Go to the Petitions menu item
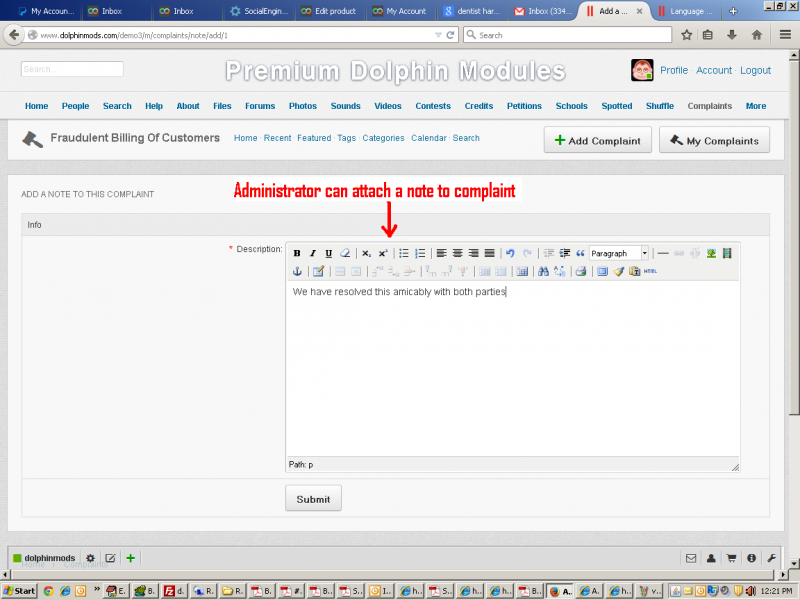The width and height of the screenshot is (800, 600). tap(524, 106)
